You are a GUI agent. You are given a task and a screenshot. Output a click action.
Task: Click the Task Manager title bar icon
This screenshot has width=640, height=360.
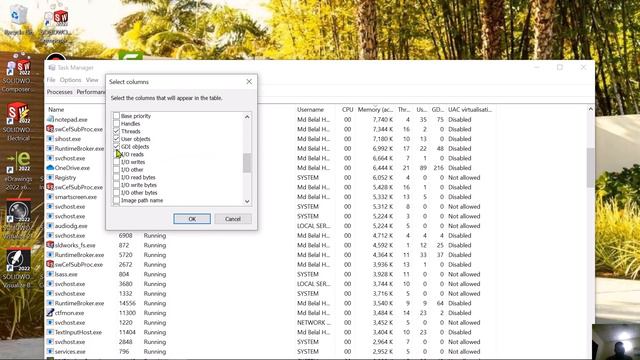51,67
